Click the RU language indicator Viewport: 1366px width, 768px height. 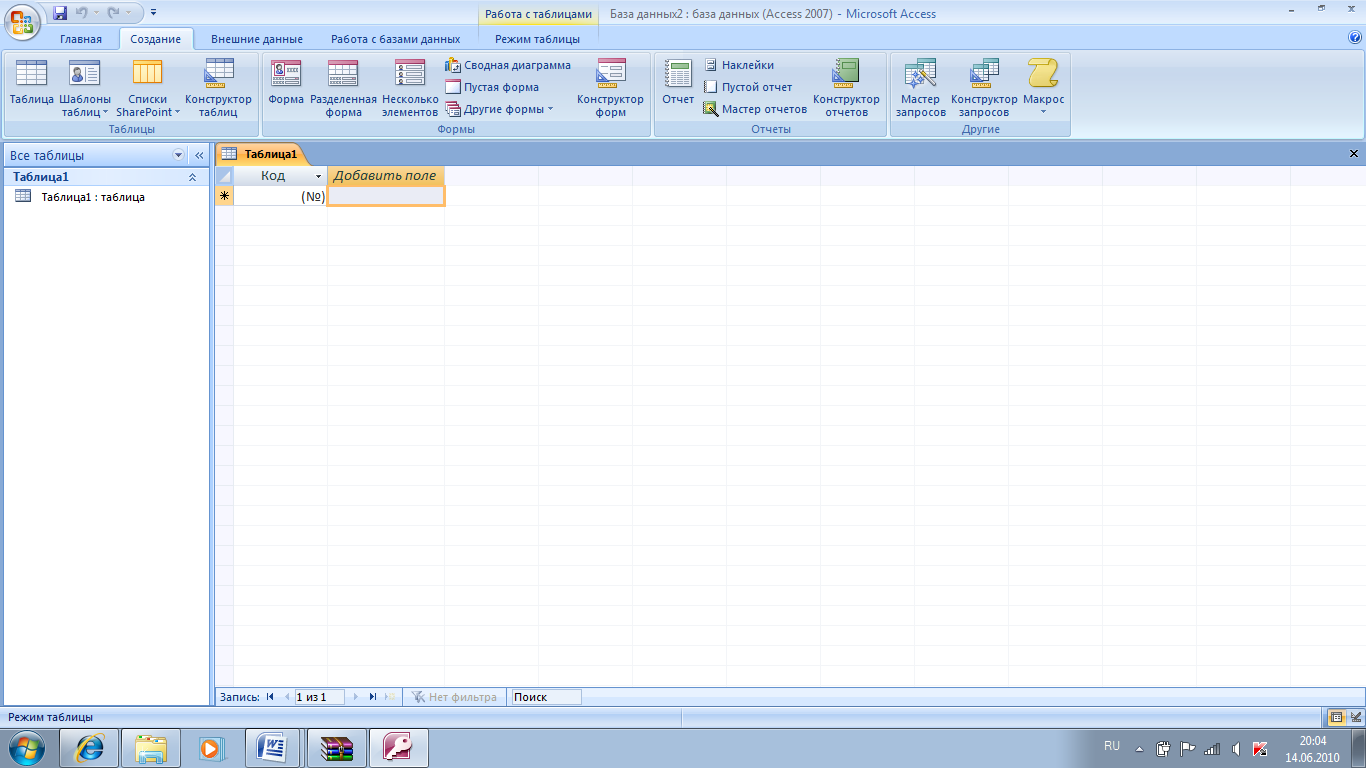(x=1112, y=746)
